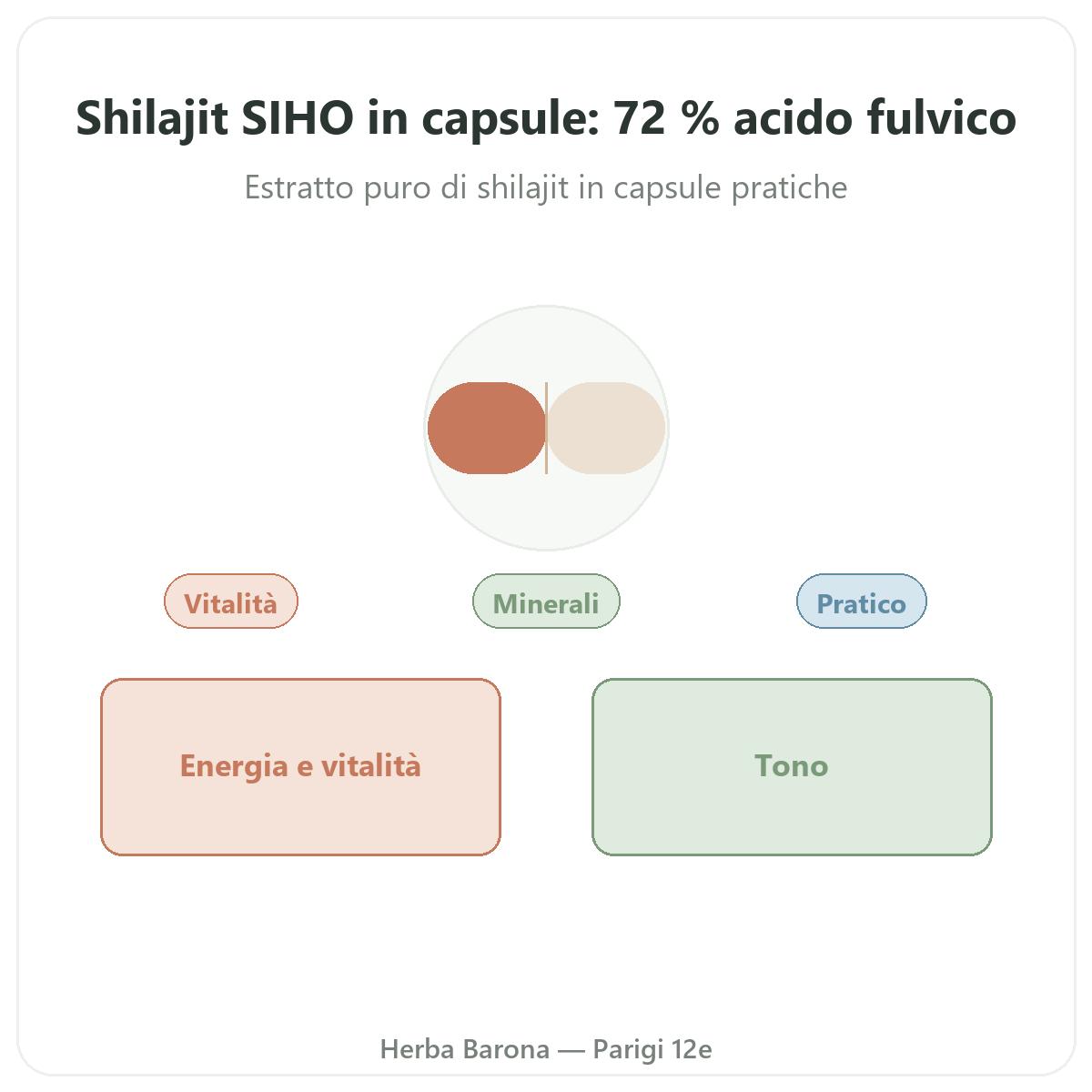Click the 'Herba Barona' name in the footer
The height and width of the screenshot is (1092, 1092).
(464, 1049)
